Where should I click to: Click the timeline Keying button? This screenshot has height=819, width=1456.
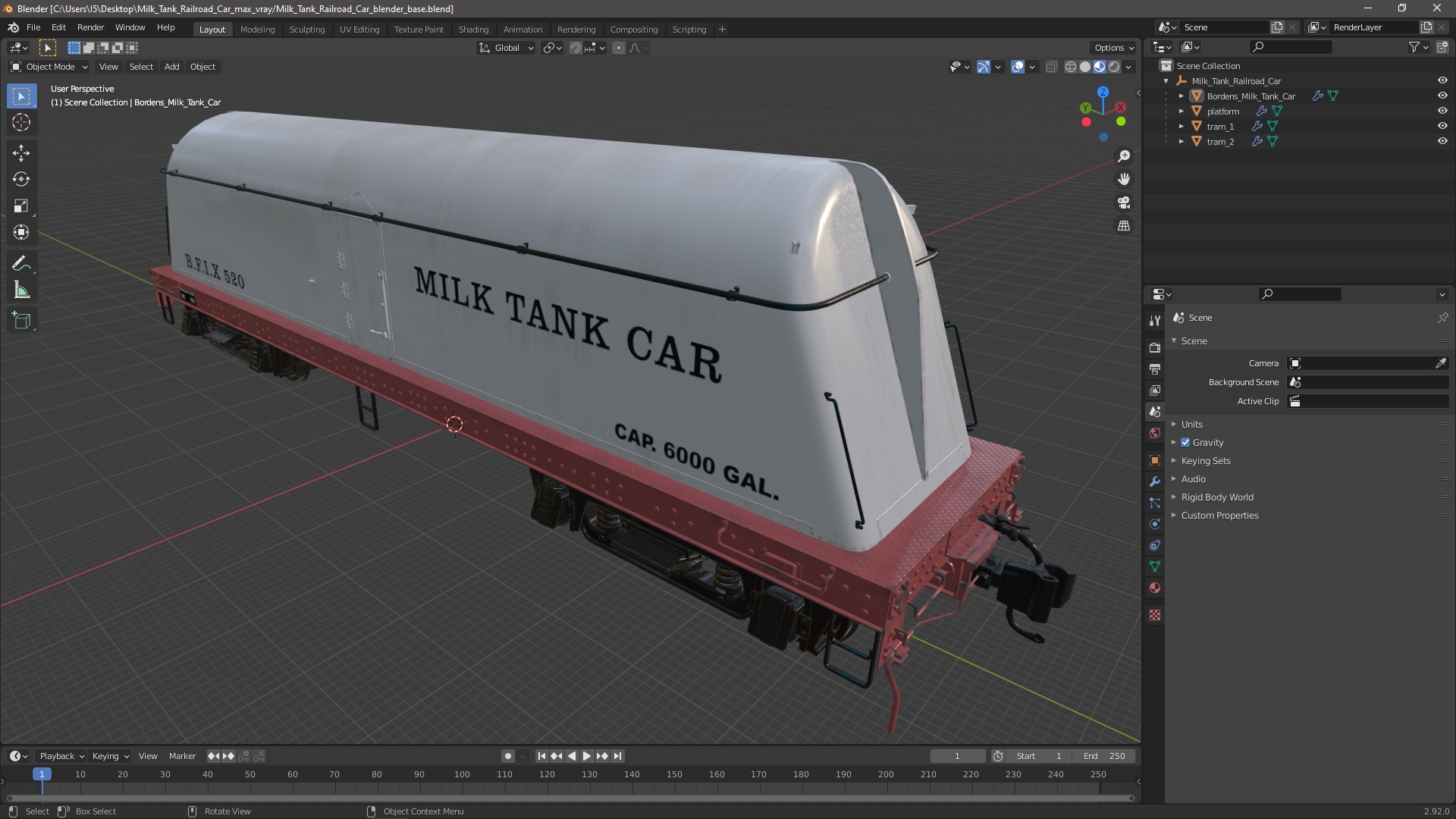point(110,756)
